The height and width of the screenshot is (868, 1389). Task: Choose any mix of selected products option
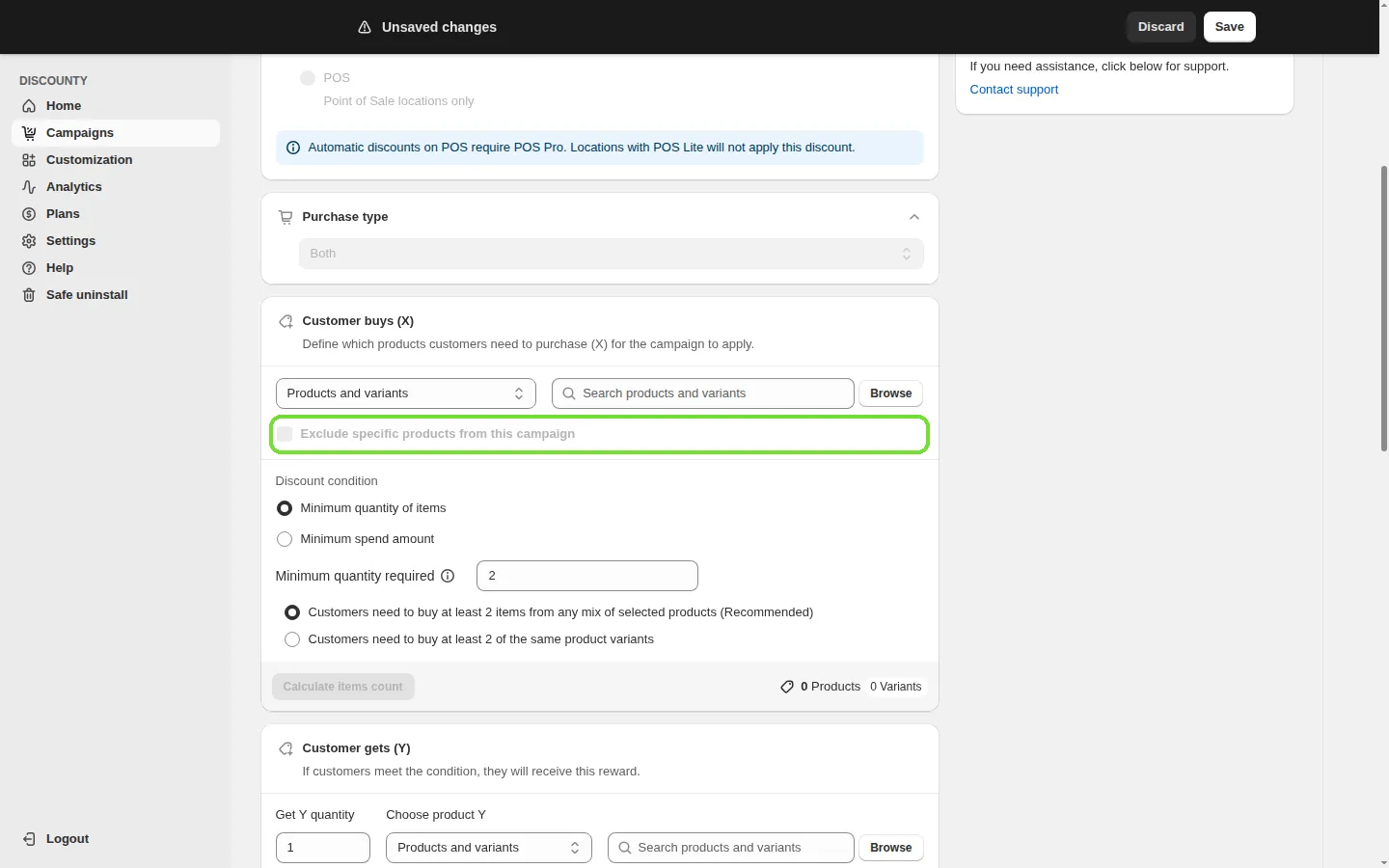pos(292,612)
